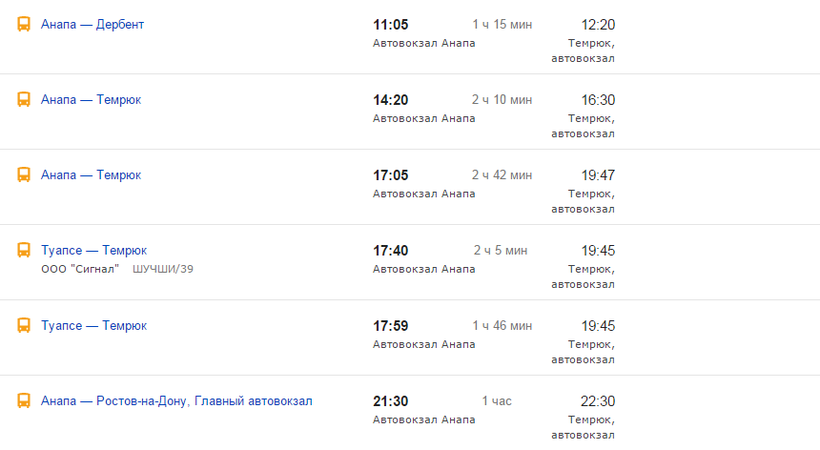This screenshot has height=450, width=820.
Task: Select the 2 ч 42 мин duration text
Action: (502, 175)
